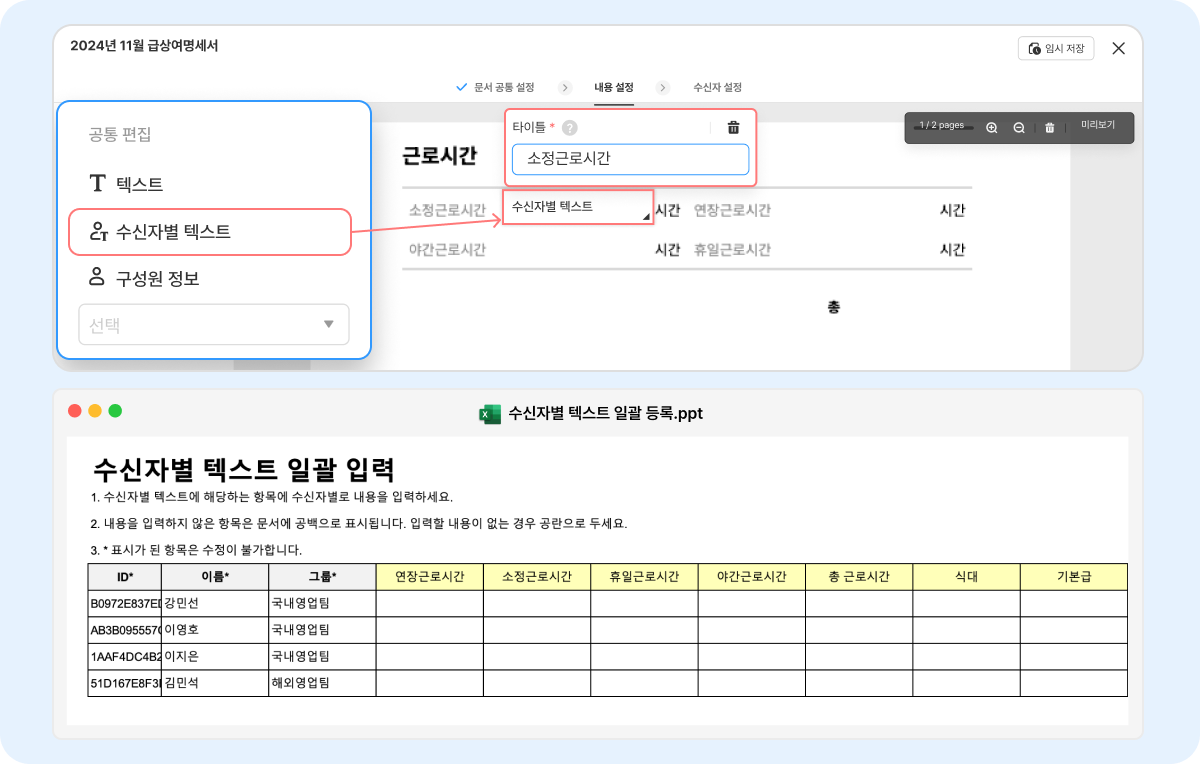Click the T icon beside 텍스트
Screen dimensions: 1200x764
tap(97, 184)
